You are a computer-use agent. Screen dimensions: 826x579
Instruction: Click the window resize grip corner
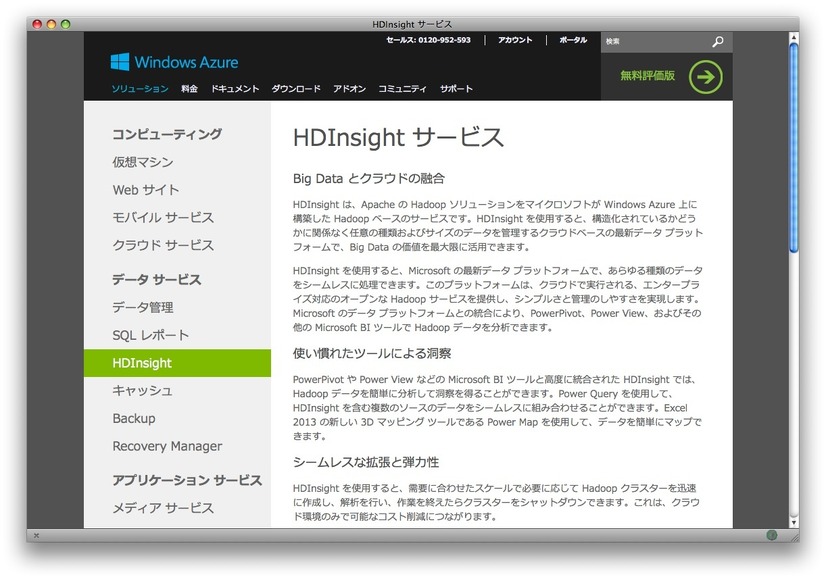tap(794, 536)
